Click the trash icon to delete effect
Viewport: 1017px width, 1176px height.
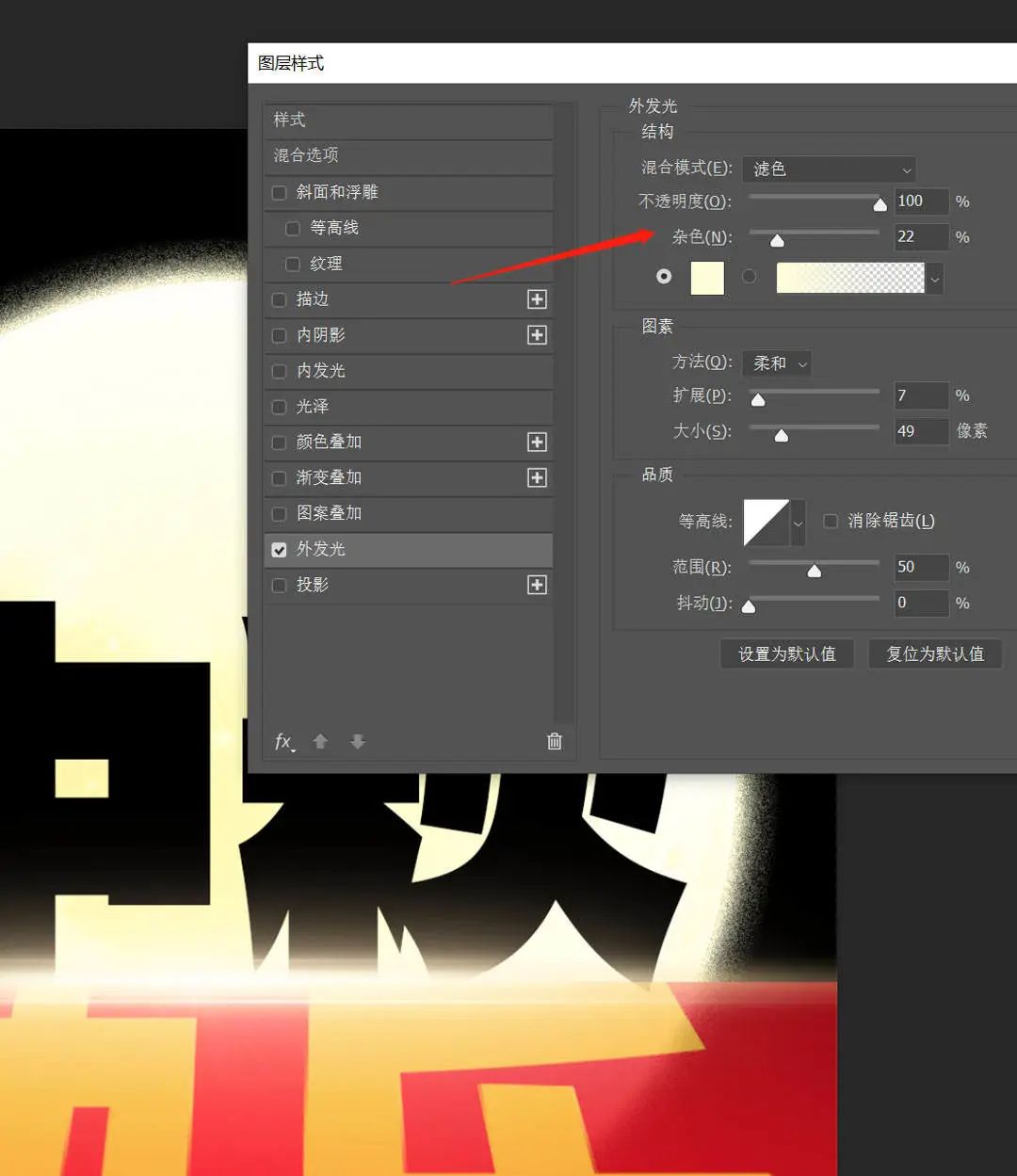click(x=555, y=742)
